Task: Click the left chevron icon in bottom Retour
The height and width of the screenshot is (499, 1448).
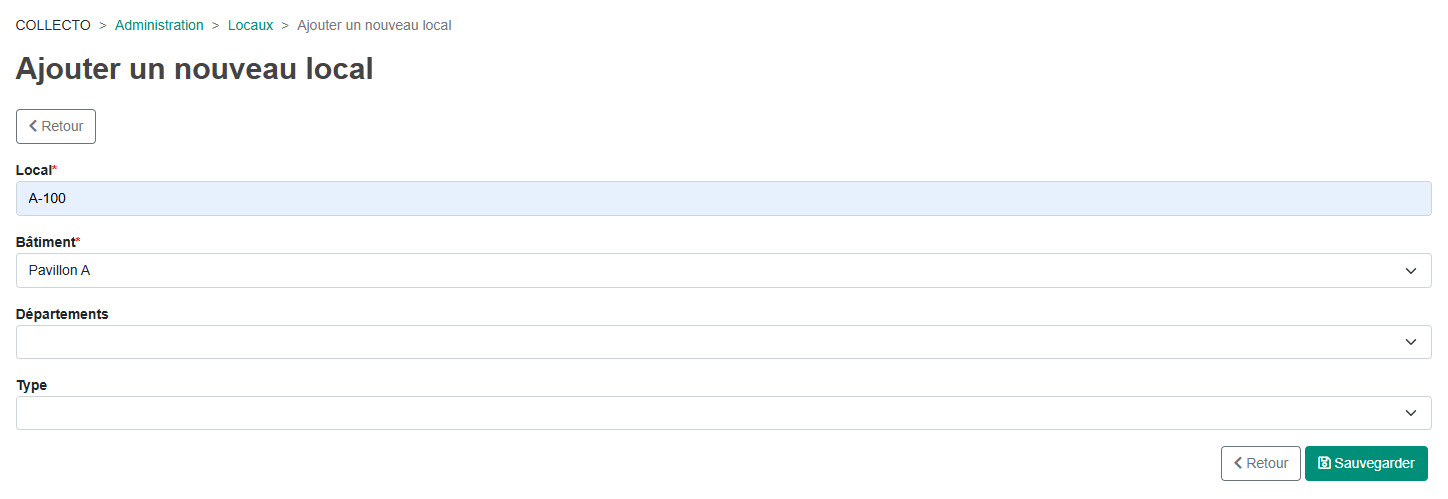Action: [x=1238, y=464]
